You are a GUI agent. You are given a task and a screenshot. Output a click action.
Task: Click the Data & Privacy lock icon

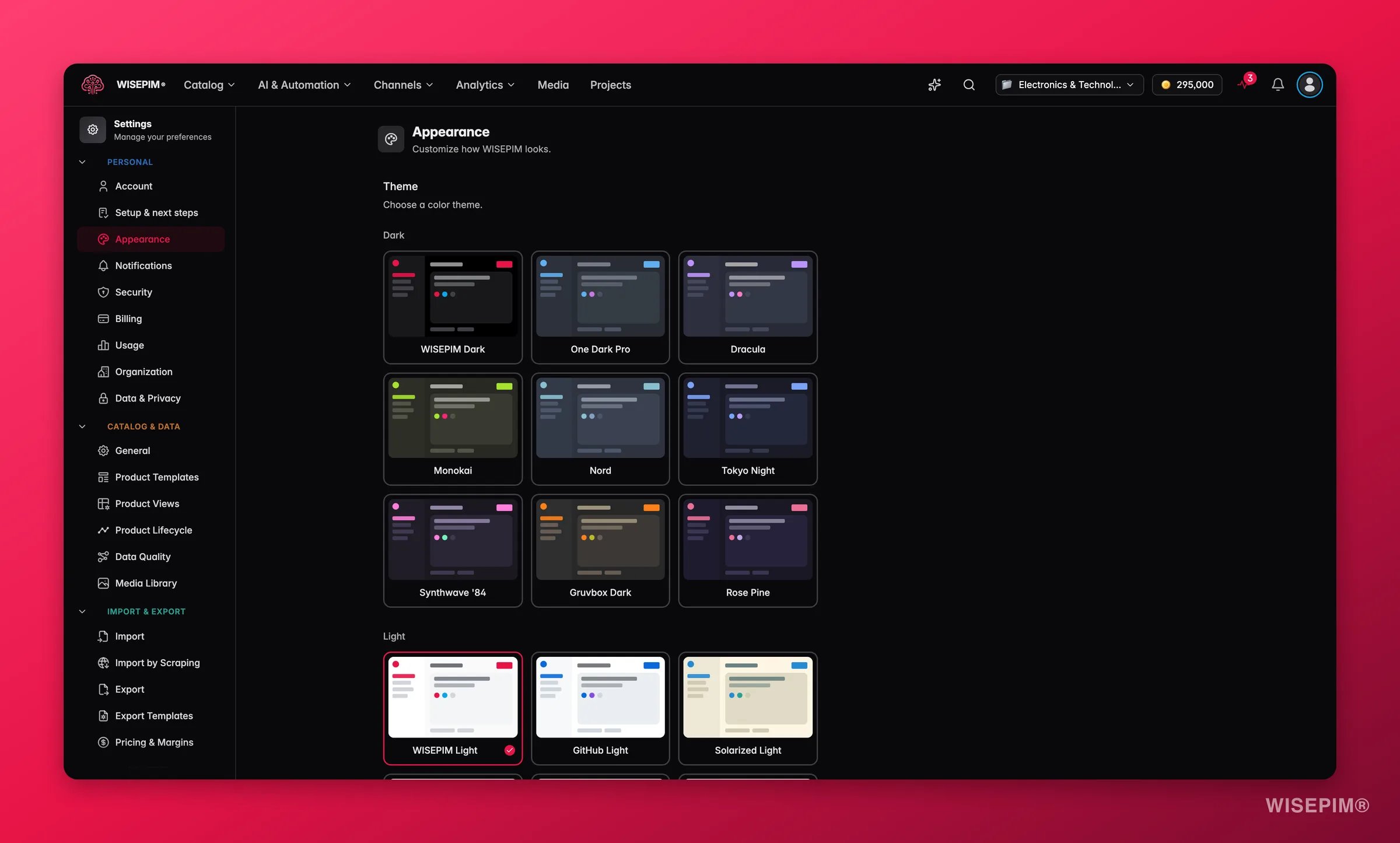pyautogui.click(x=103, y=398)
